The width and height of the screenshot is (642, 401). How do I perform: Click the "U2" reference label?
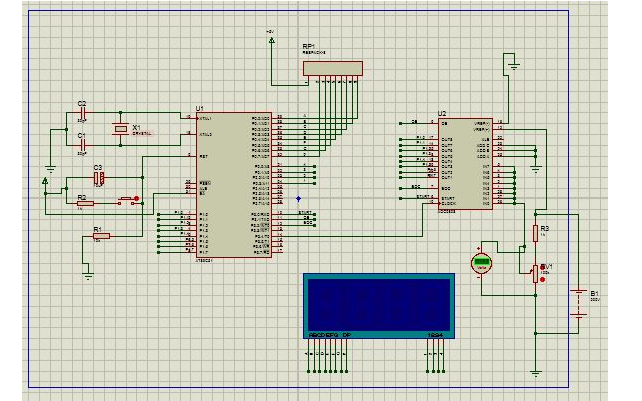click(442, 114)
